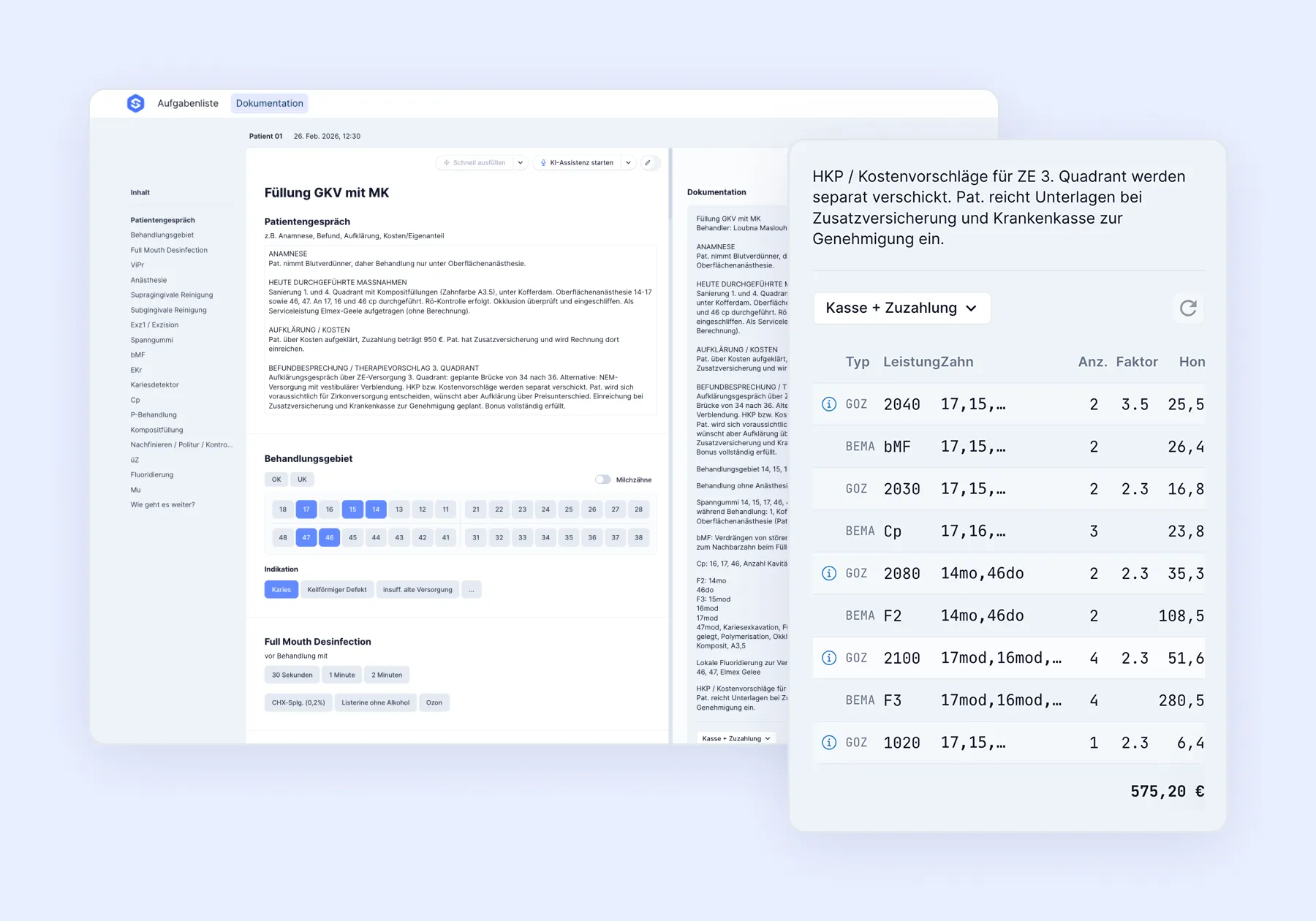This screenshot has width=1316, height=921.
Task: Deselect tooth 17 in the tooth chart
Action: [x=306, y=509]
